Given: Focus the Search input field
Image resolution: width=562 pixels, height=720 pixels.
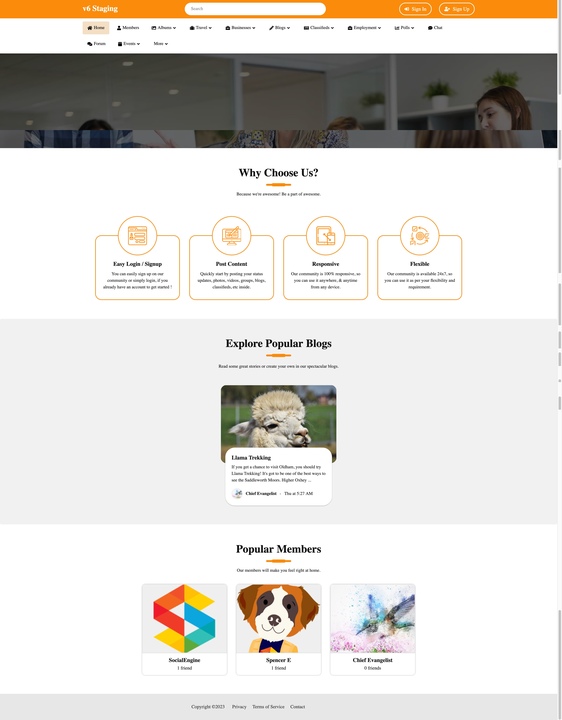Looking at the screenshot, I should [255, 9].
